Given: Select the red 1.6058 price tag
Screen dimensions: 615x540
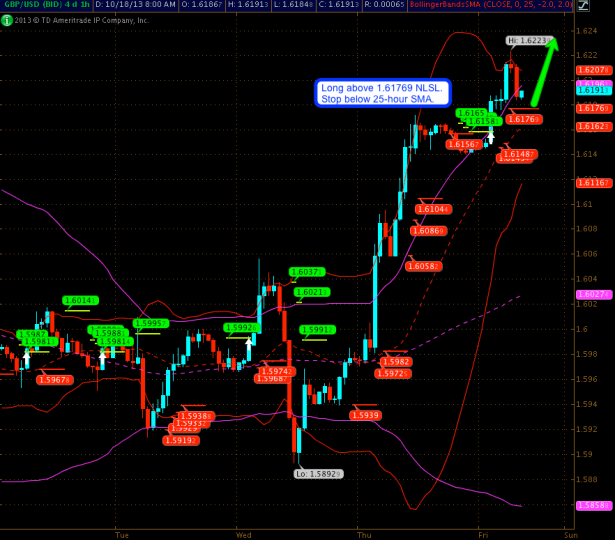Looking at the screenshot, I should coord(424,266).
